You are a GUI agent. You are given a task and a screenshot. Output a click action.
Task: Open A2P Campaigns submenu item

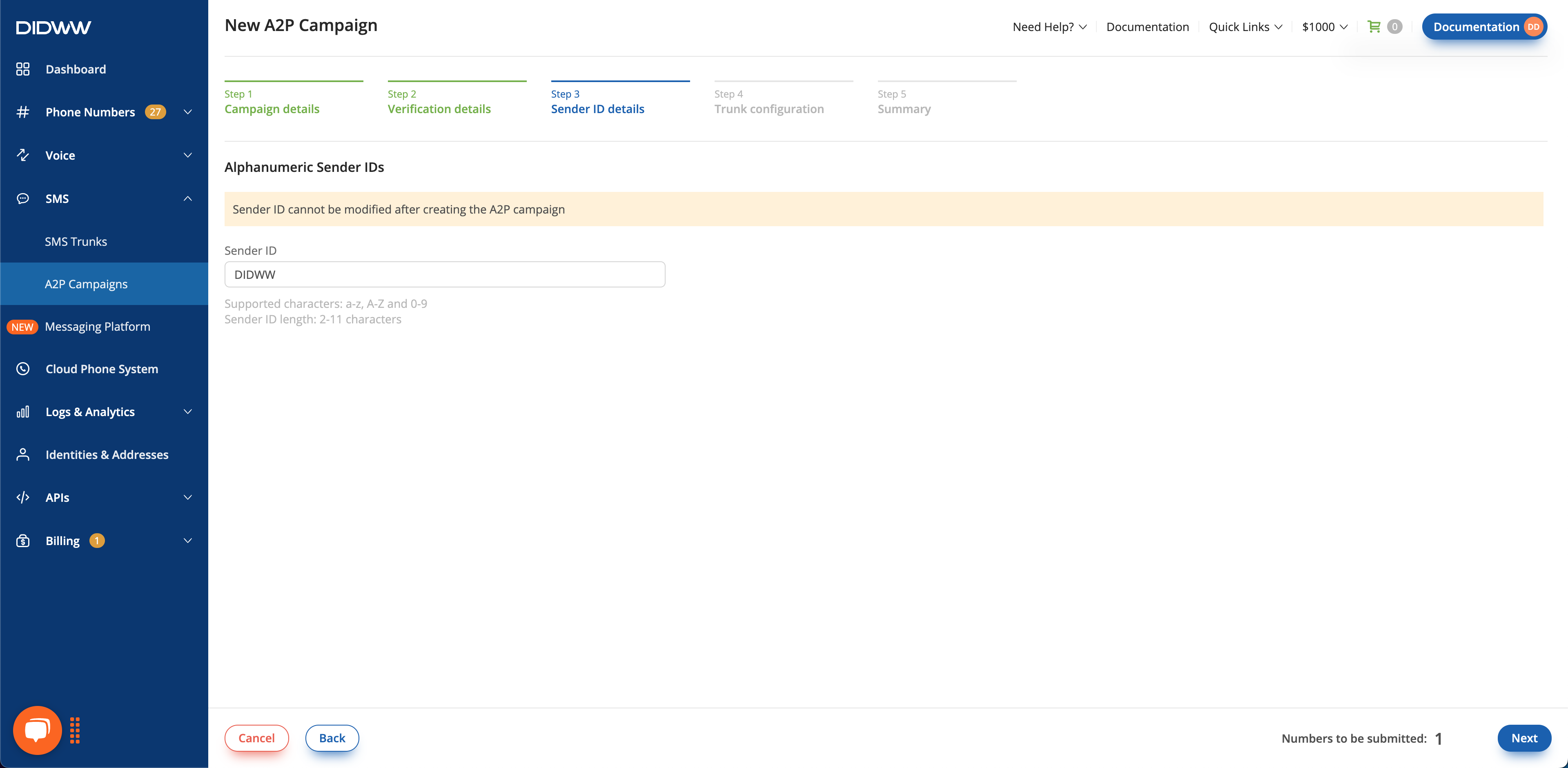(x=104, y=284)
